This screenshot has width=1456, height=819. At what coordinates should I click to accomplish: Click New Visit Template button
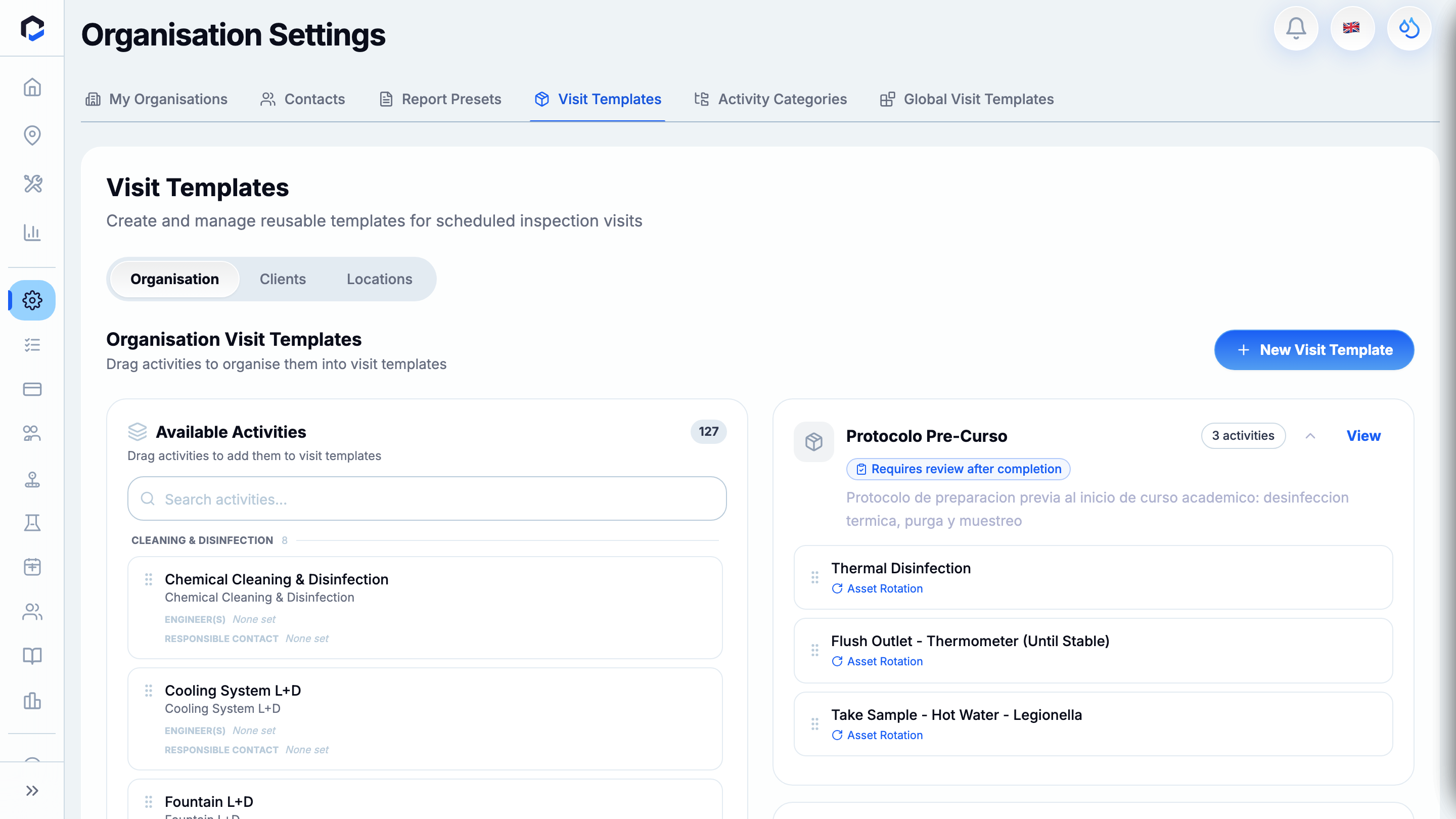pos(1313,350)
